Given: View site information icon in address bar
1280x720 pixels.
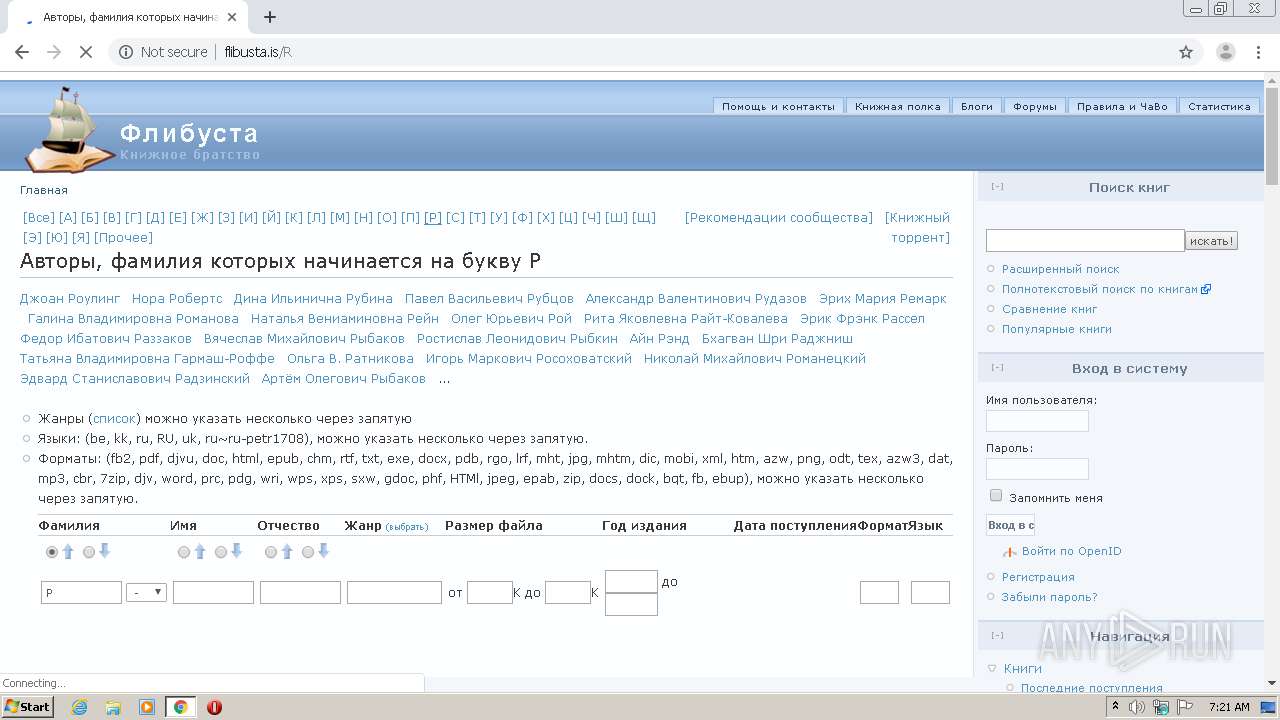Looking at the screenshot, I should pyautogui.click(x=126, y=52).
